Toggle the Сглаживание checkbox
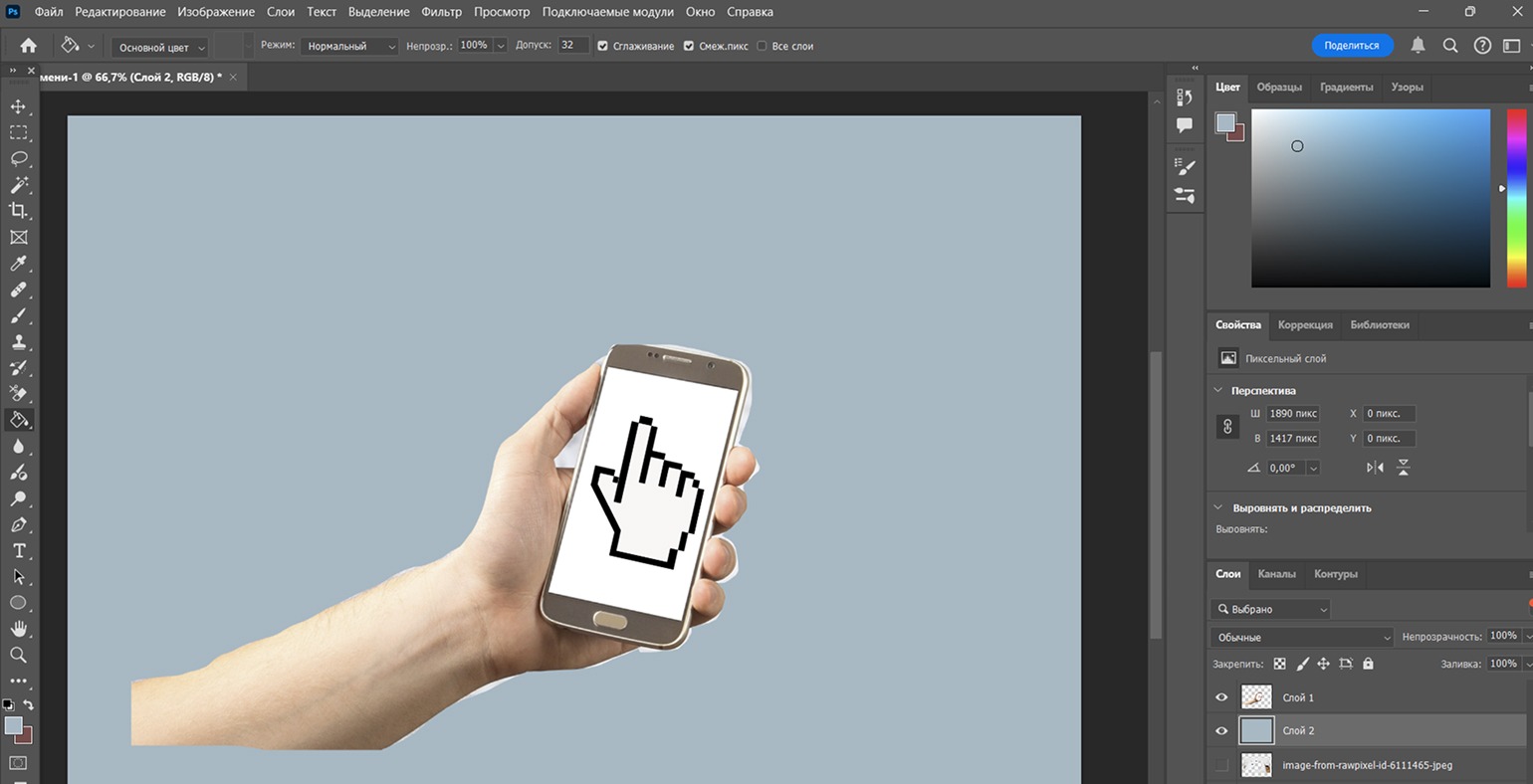 602,46
